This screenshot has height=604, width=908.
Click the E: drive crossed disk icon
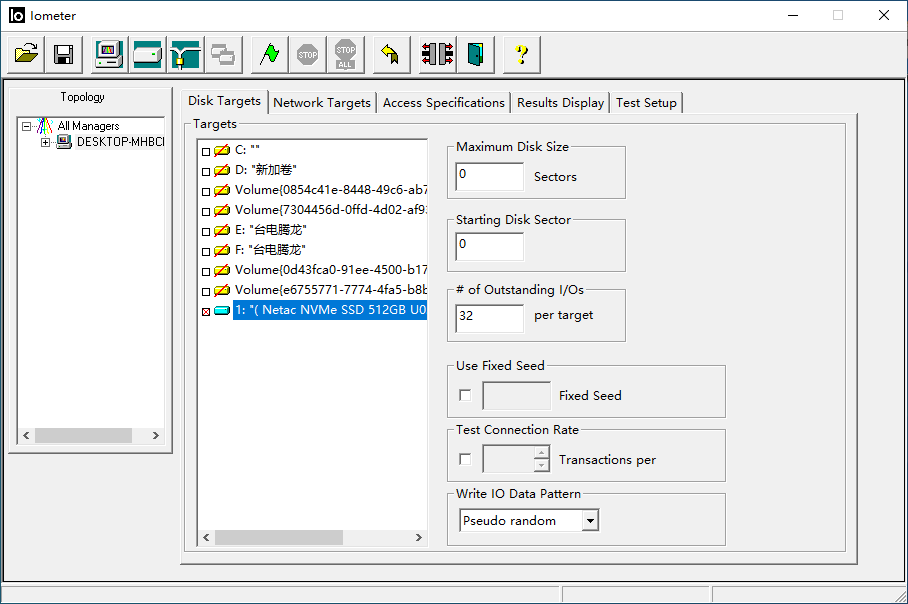click(222, 230)
